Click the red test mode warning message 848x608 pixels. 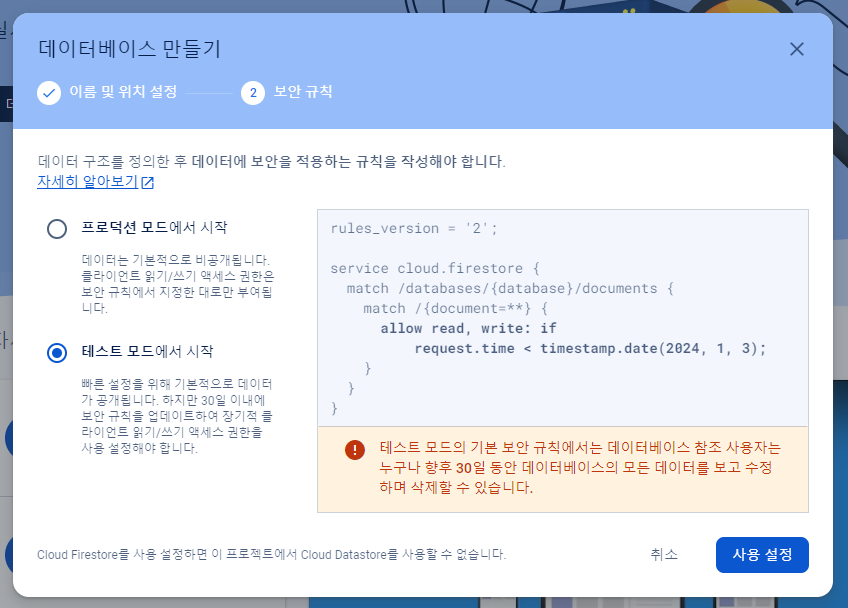580,467
